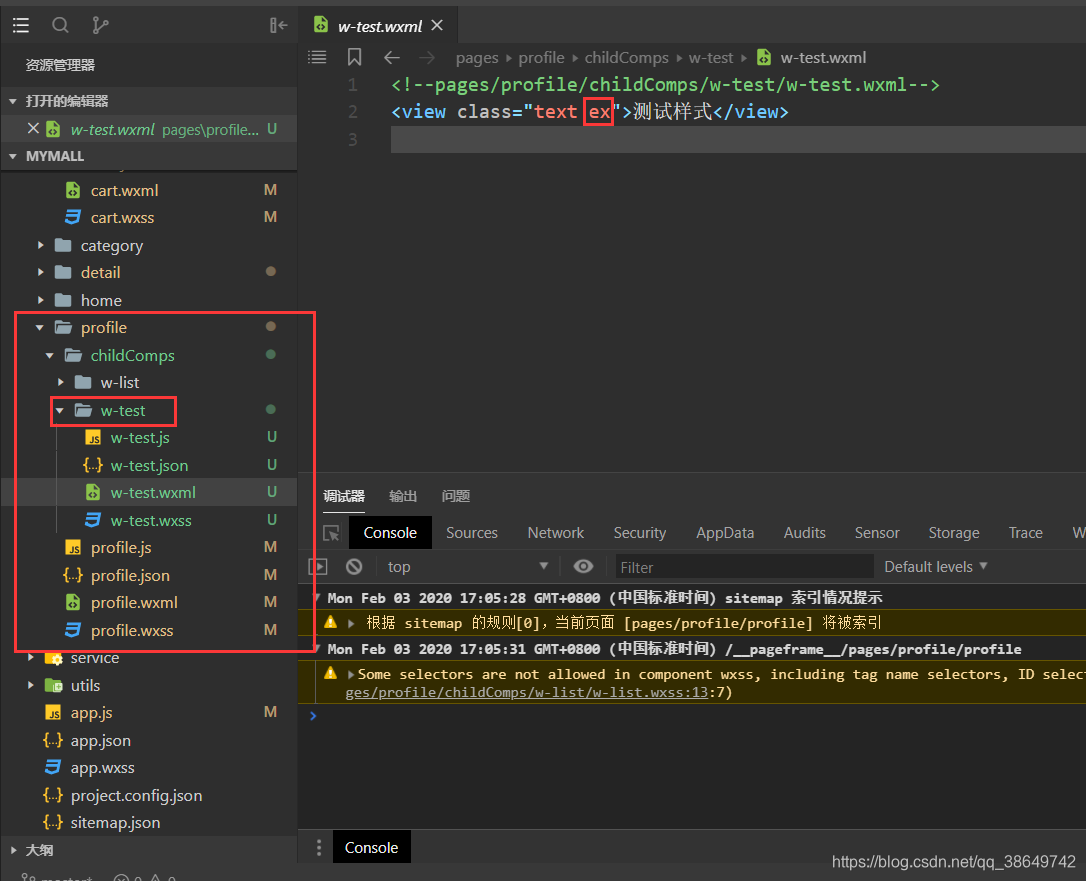Open the Security tab
This screenshot has width=1086, height=881.
639,533
